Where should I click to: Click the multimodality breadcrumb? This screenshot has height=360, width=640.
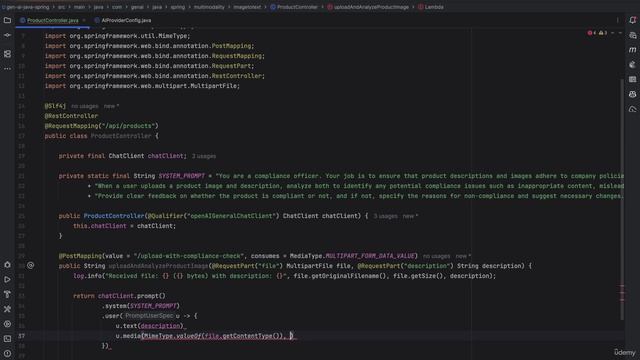(209, 7)
